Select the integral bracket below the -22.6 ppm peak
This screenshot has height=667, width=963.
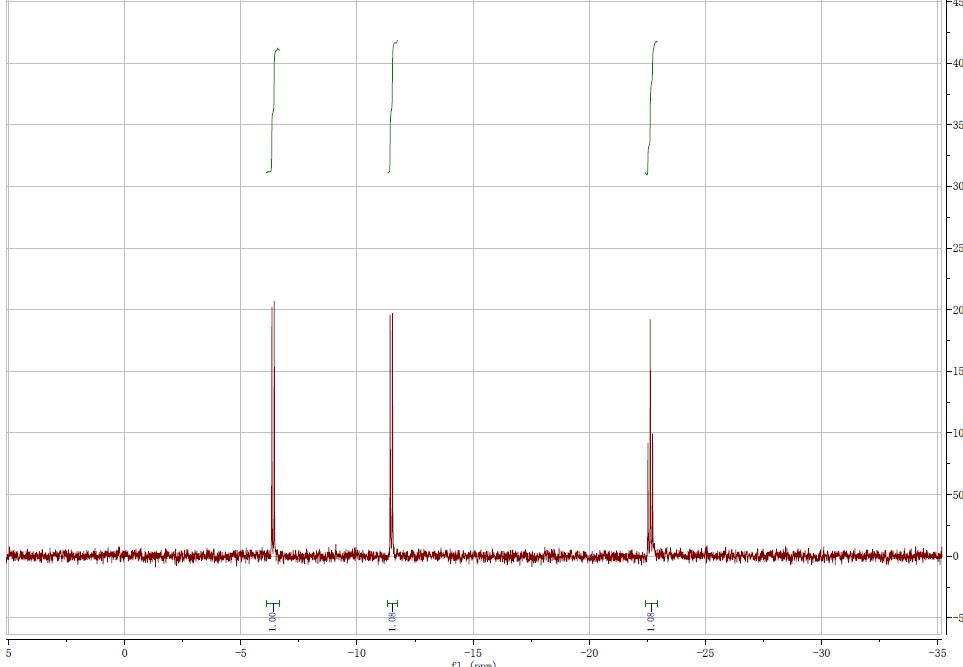652,603
